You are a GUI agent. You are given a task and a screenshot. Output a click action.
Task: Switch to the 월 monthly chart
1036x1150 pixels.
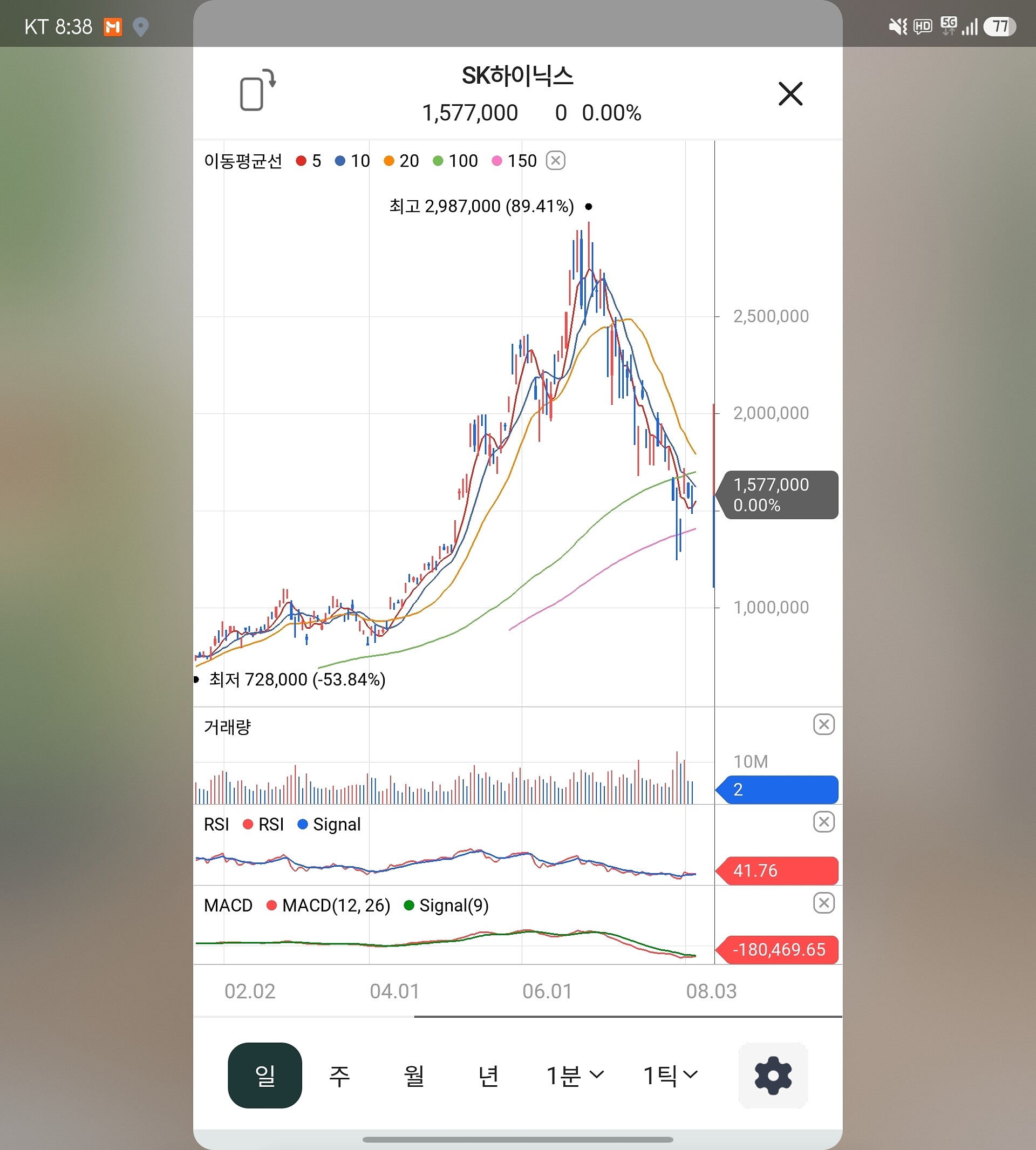[414, 1076]
